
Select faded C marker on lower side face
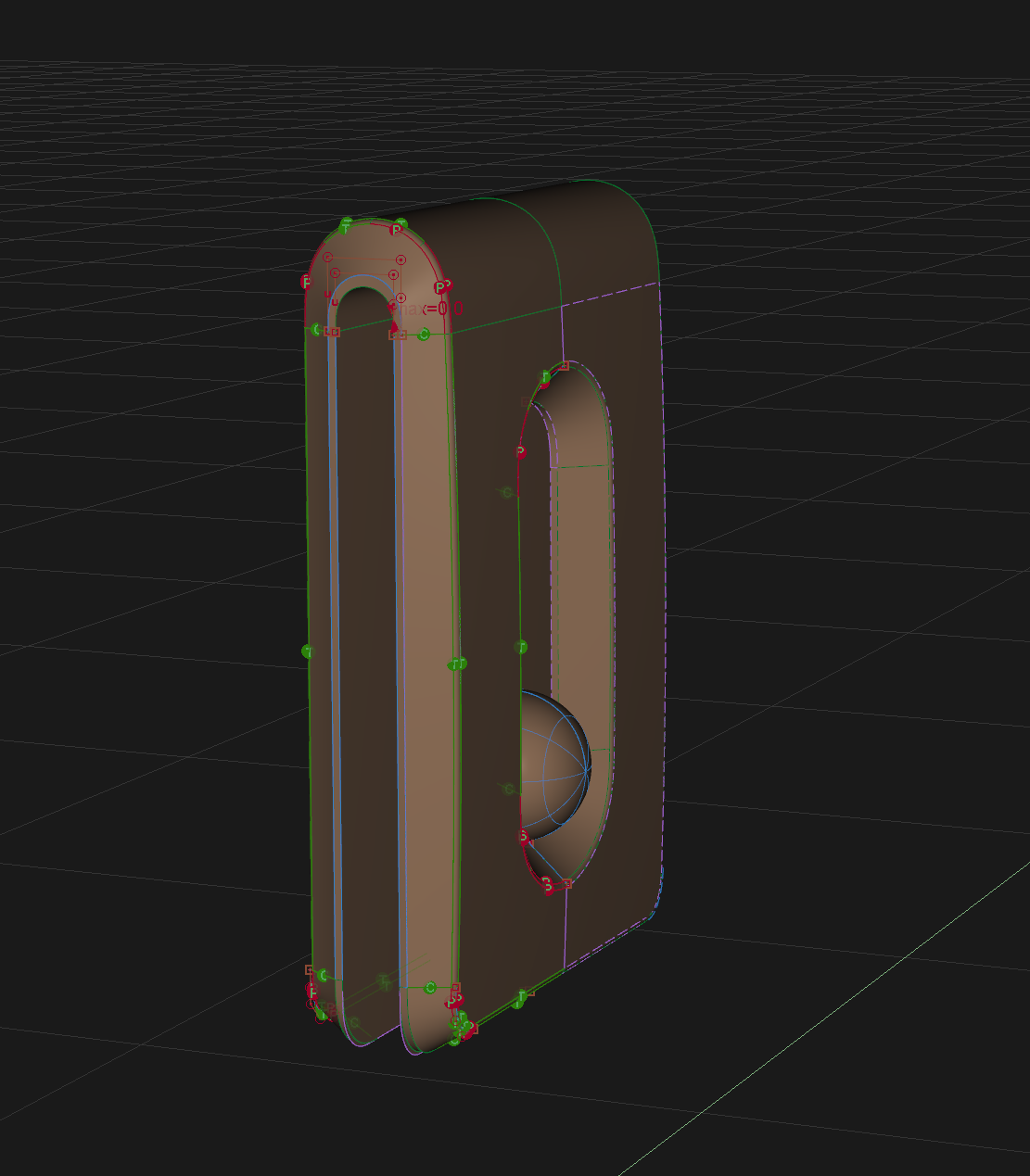(x=508, y=790)
